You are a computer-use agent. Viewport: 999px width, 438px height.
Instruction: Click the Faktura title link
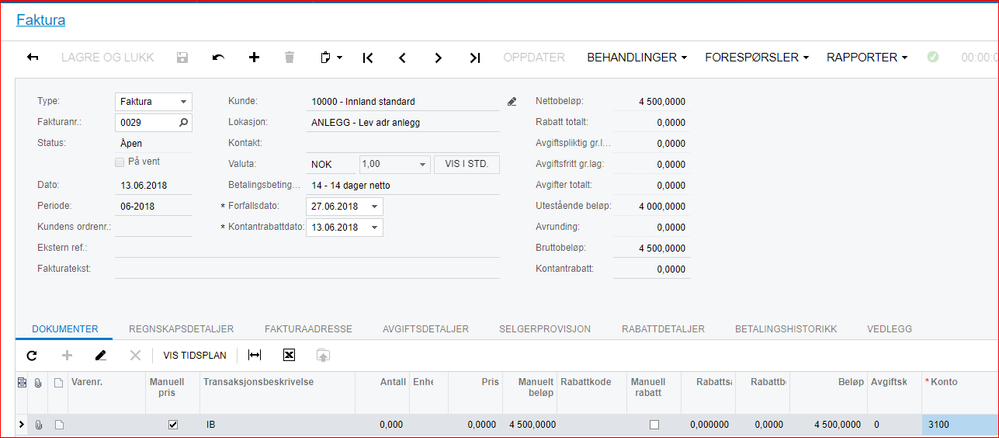click(x=41, y=20)
